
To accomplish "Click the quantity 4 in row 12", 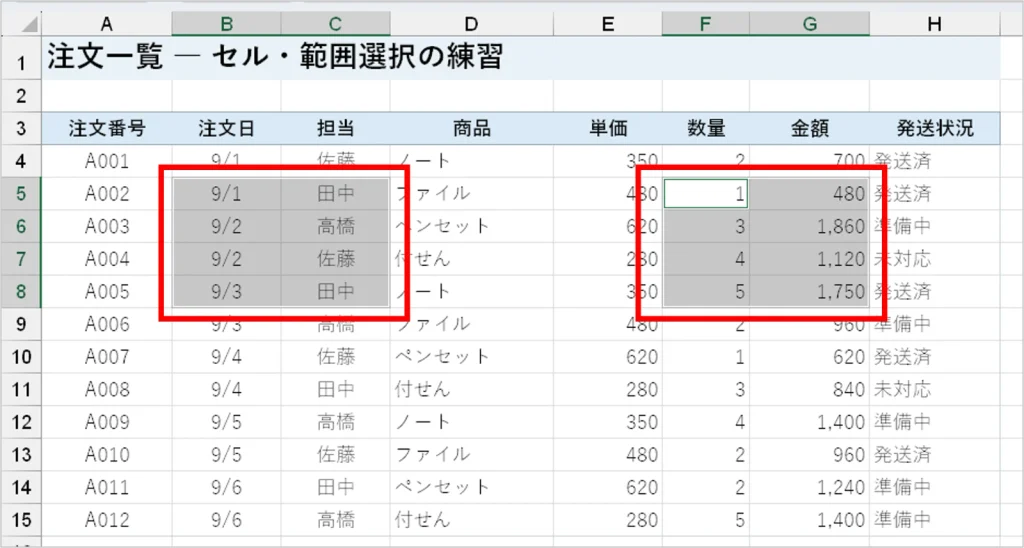I will [x=706, y=422].
